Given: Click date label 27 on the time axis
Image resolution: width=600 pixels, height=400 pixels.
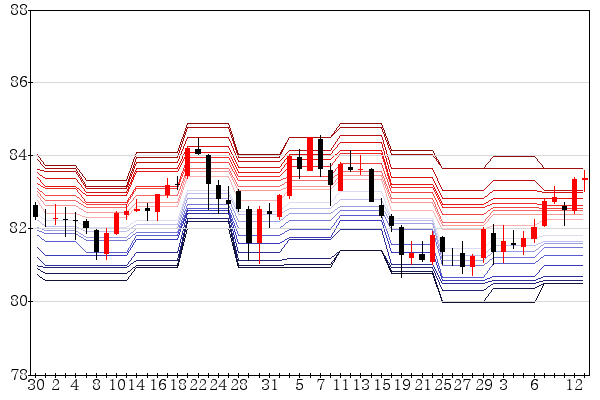Looking at the screenshot, I should [462, 385].
